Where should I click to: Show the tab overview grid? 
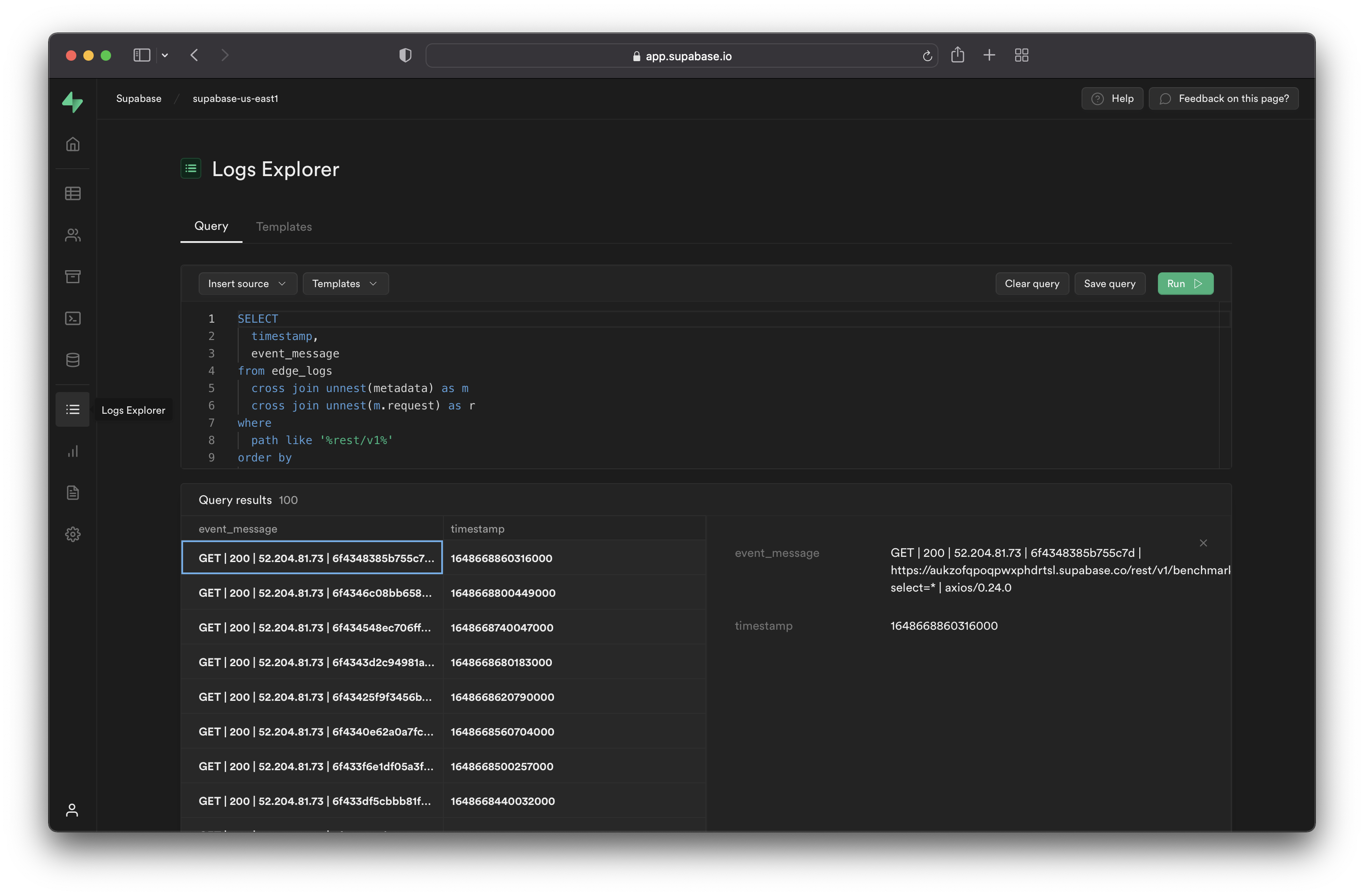pyautogui.click(x=1021, y=55)
